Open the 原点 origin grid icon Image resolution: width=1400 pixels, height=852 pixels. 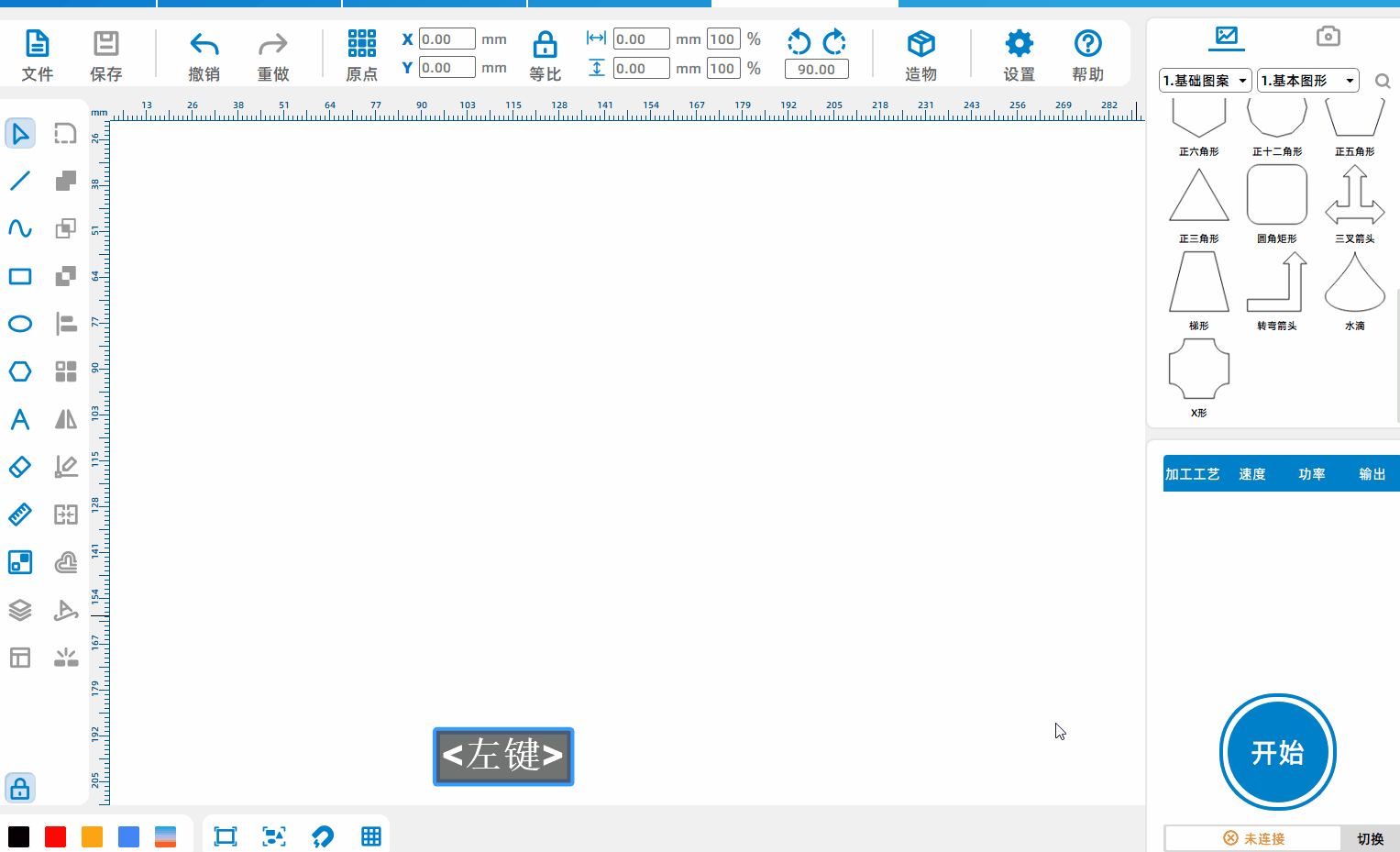[x=362, y=43]
